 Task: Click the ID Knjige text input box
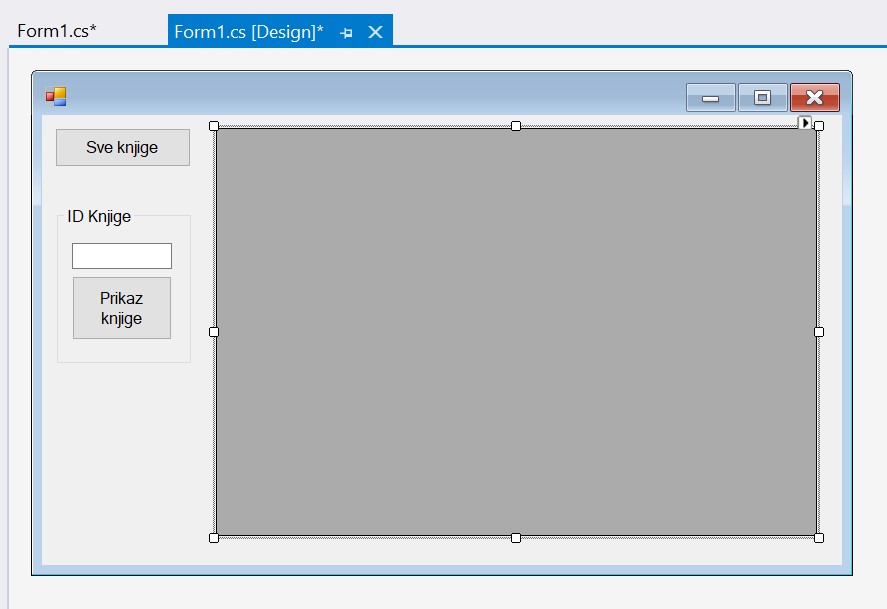(x=121, y=256)
